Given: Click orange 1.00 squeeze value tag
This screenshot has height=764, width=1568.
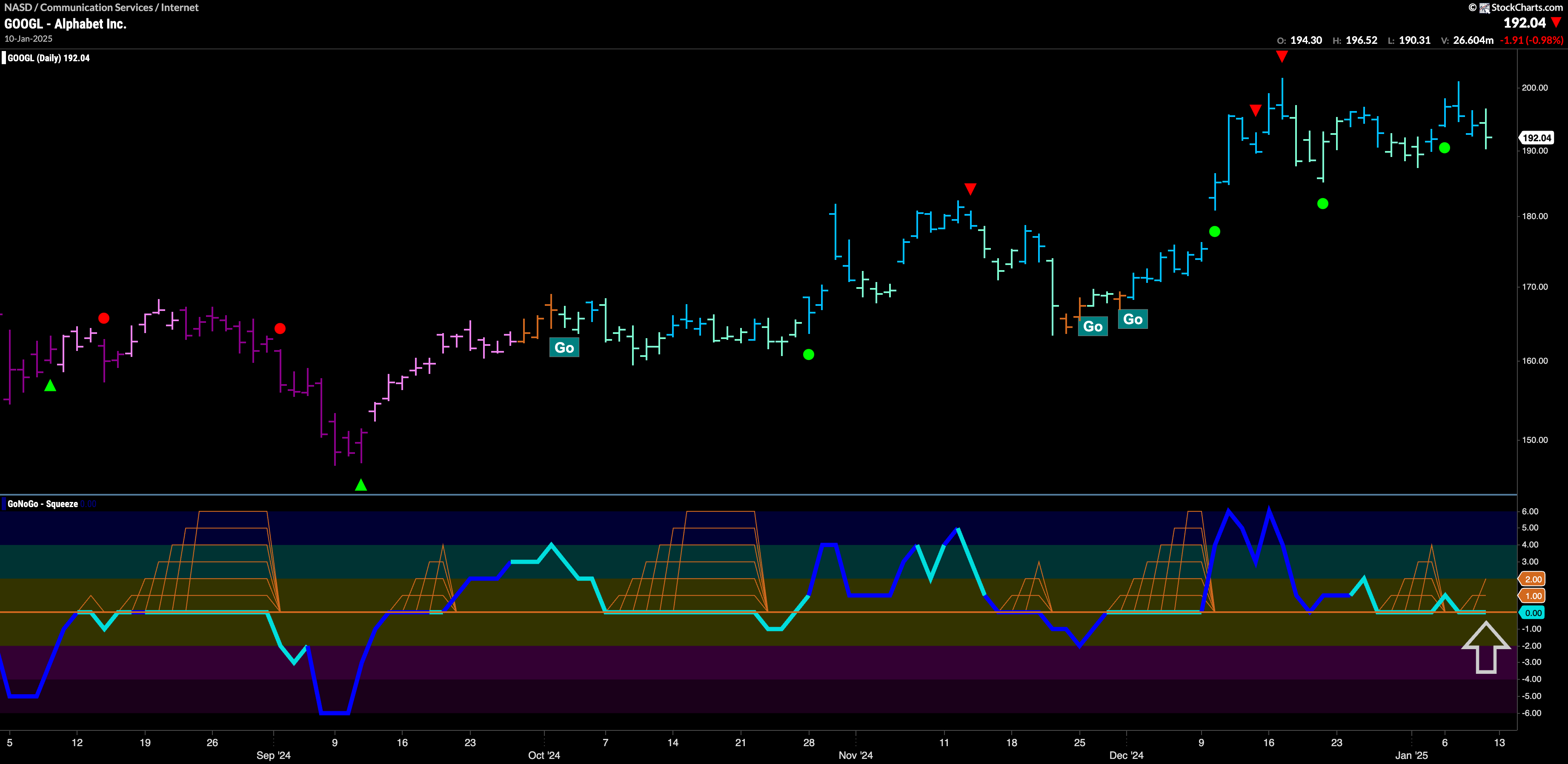Looking at the screenshot, I should click(x=1533, y=596).
